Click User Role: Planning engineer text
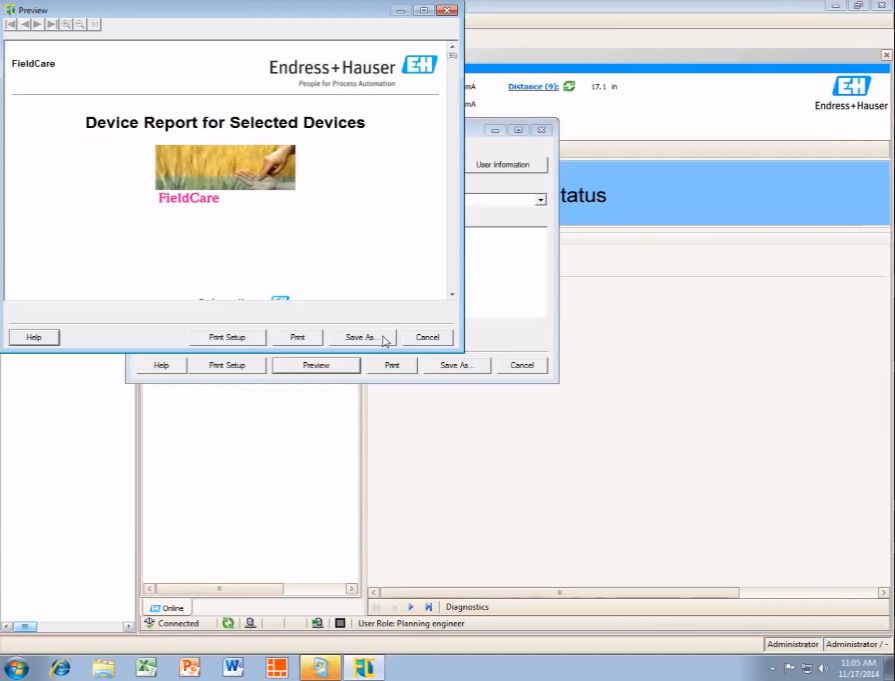 click(411, 623)
